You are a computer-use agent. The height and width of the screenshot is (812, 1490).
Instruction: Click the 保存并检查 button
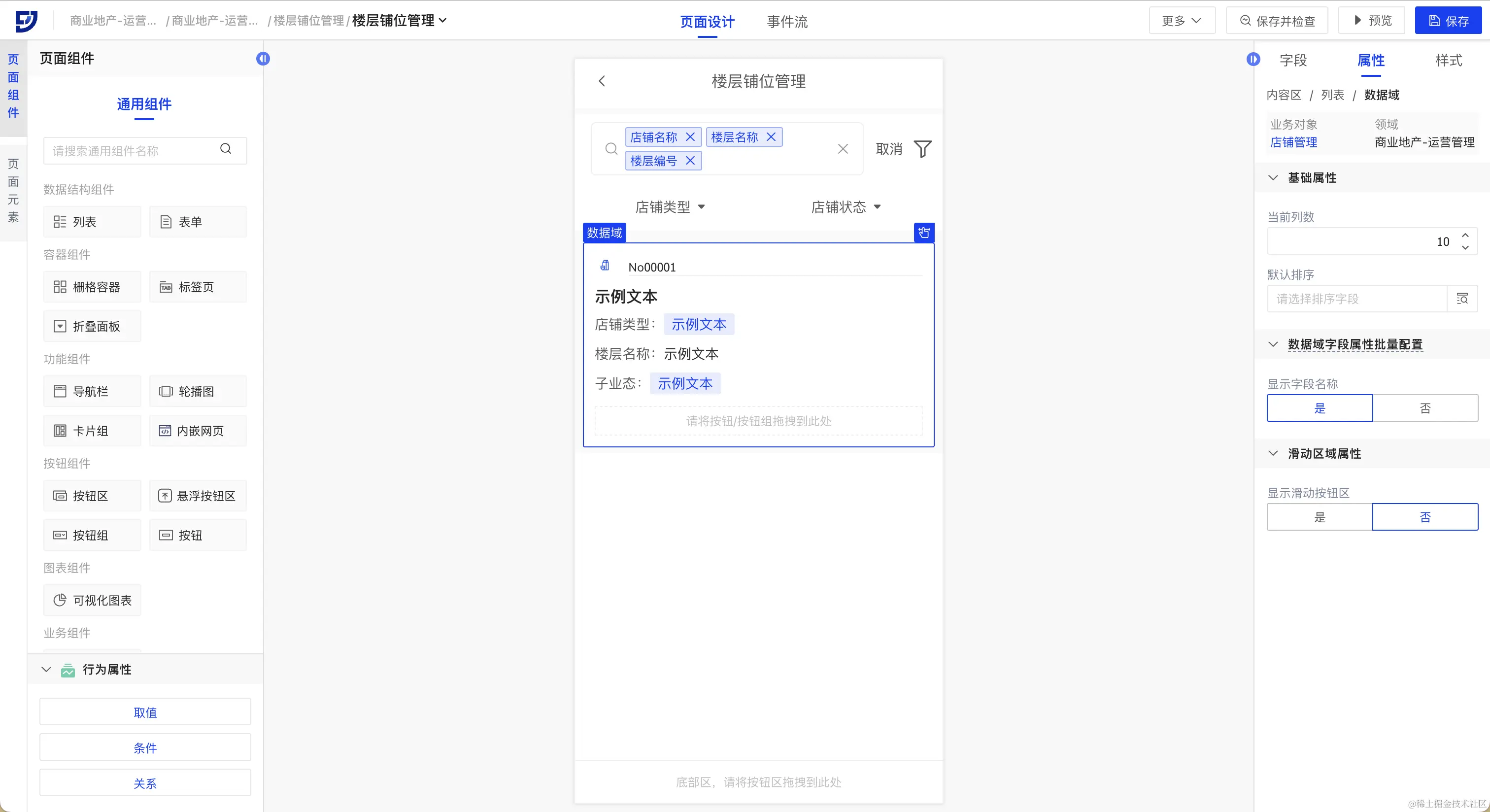pyautogui.click(x=1277, y=21)
